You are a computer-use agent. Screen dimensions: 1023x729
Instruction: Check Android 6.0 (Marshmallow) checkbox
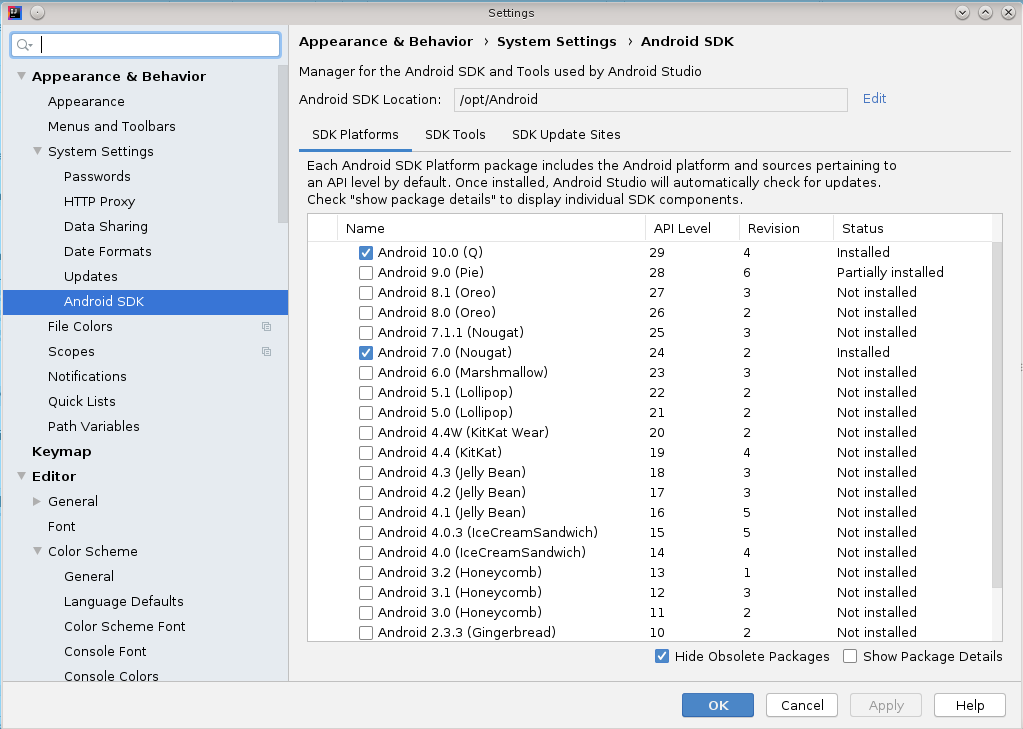[366, 373]
